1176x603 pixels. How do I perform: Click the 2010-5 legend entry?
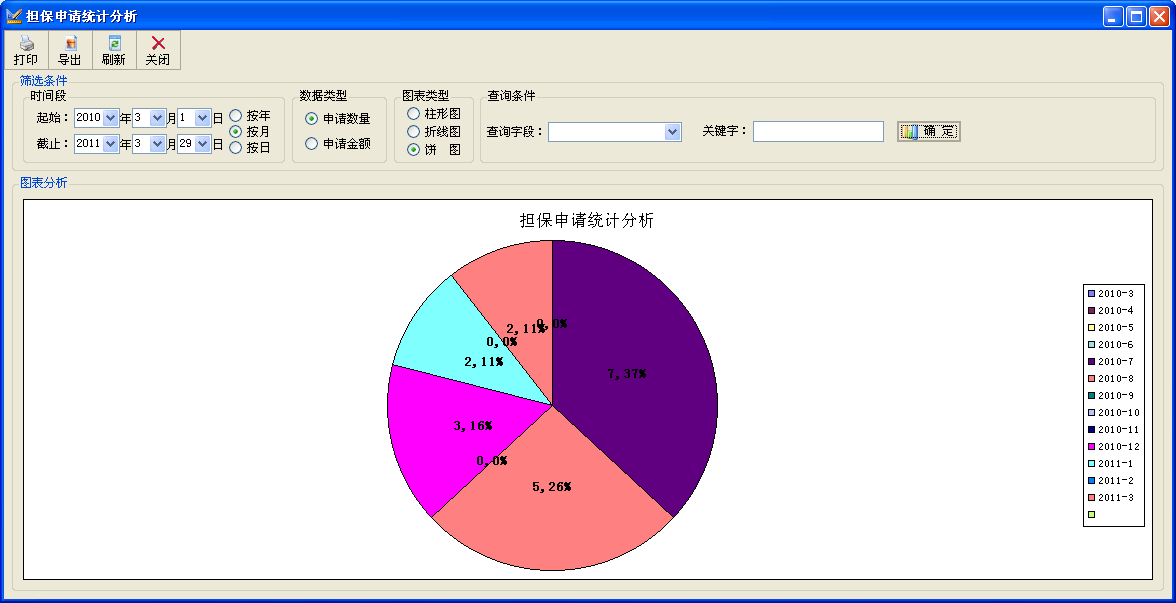click(1111, 328)
